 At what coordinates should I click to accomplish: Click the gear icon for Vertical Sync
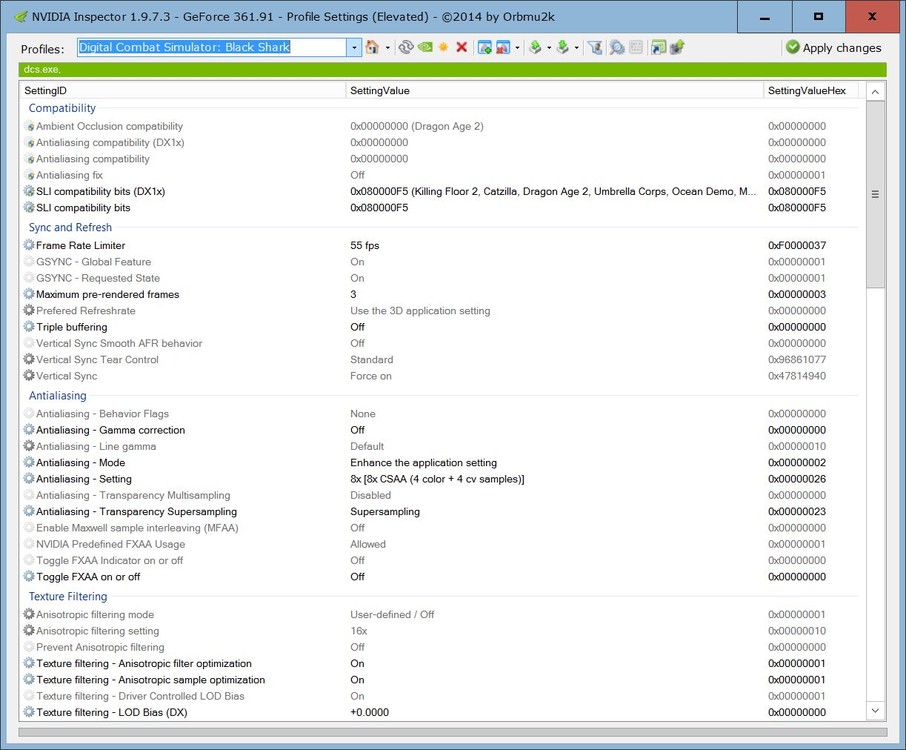(29, 375)
